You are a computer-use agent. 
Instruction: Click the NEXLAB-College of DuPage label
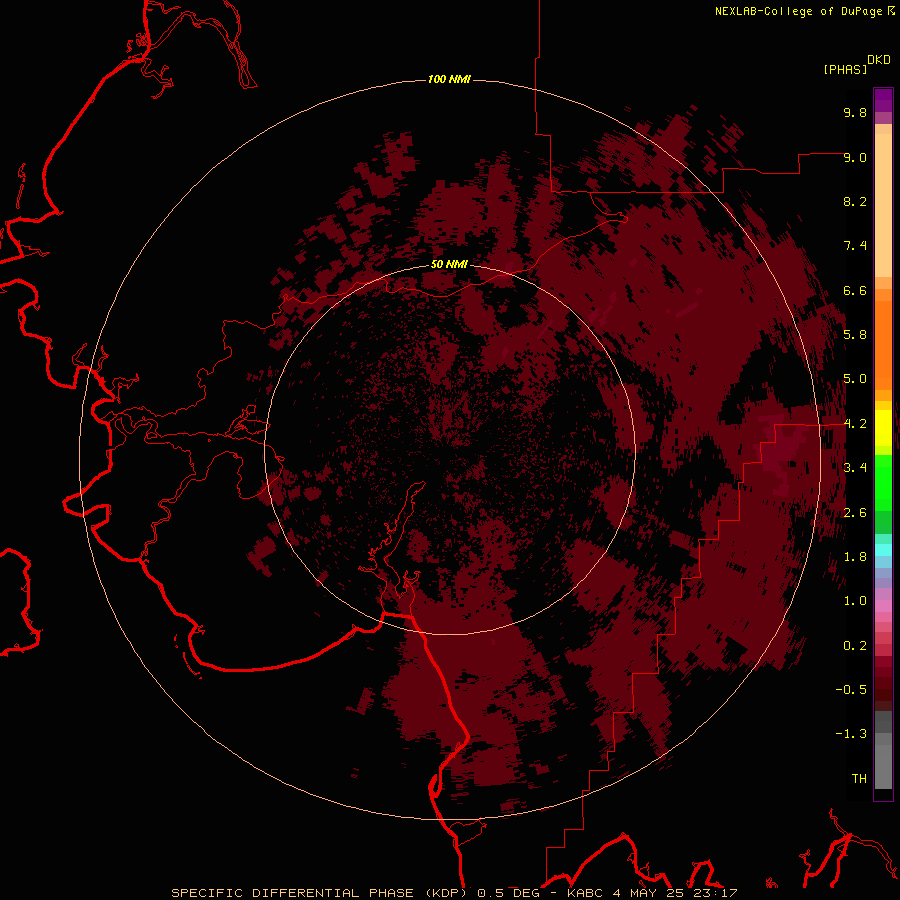(x=798, y=11)
